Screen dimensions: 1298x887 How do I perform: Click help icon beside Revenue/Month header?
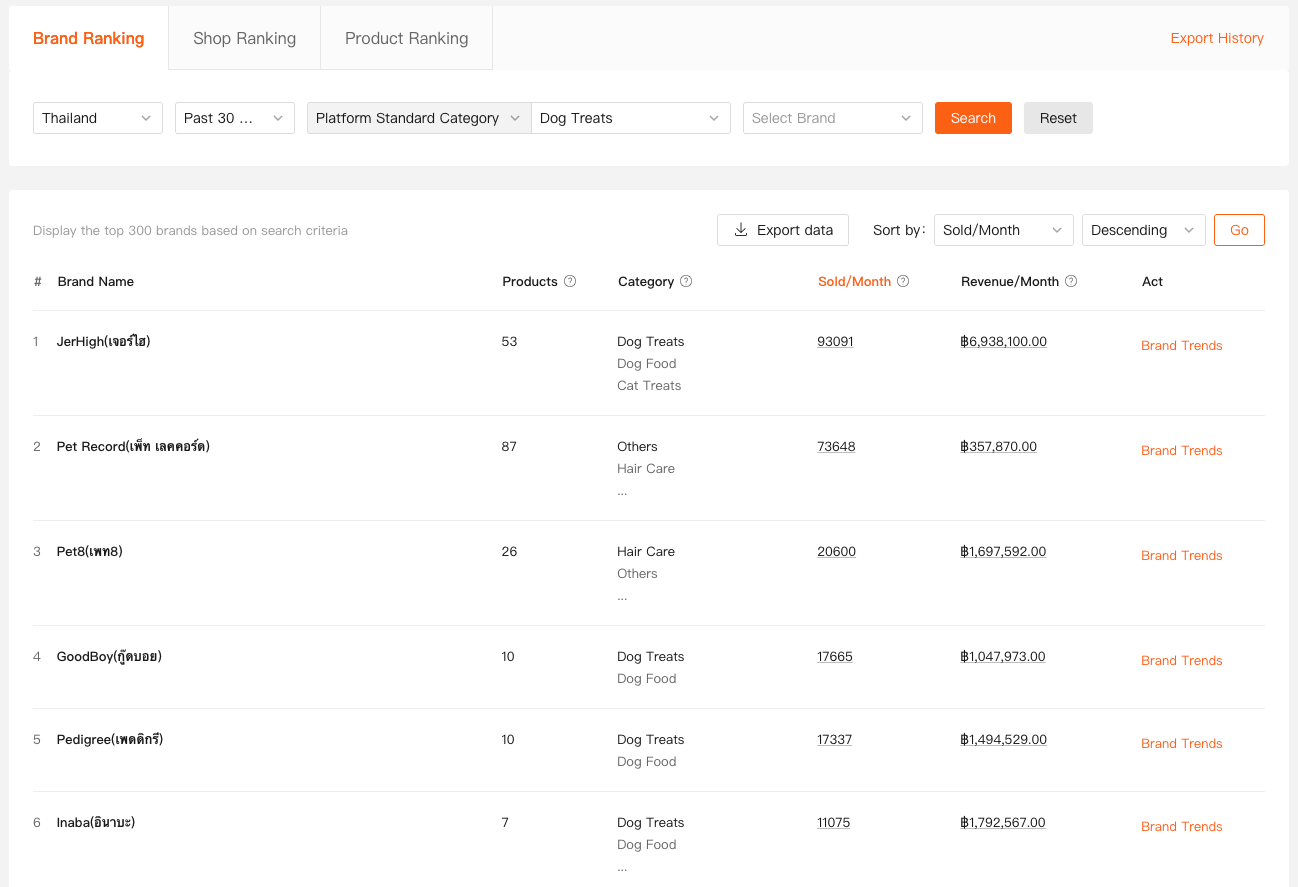1071,282
